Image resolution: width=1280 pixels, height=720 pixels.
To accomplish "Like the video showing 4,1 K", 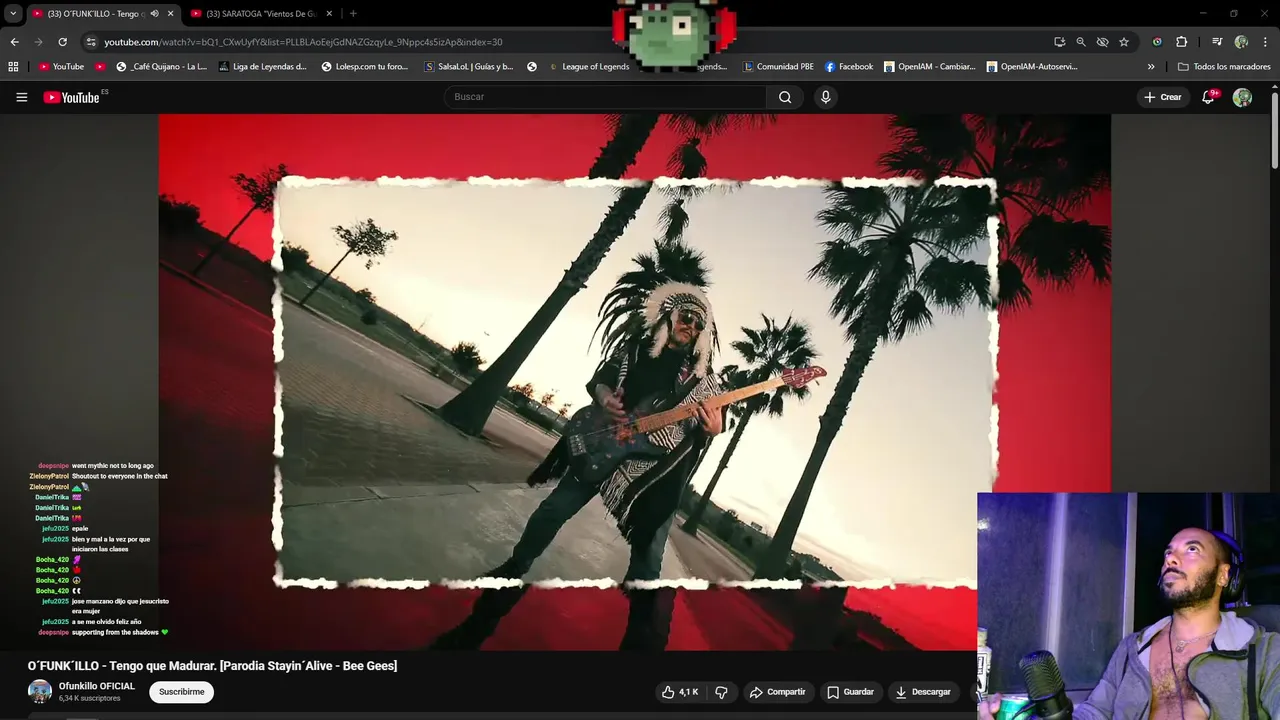I will (x=679, y=692).
